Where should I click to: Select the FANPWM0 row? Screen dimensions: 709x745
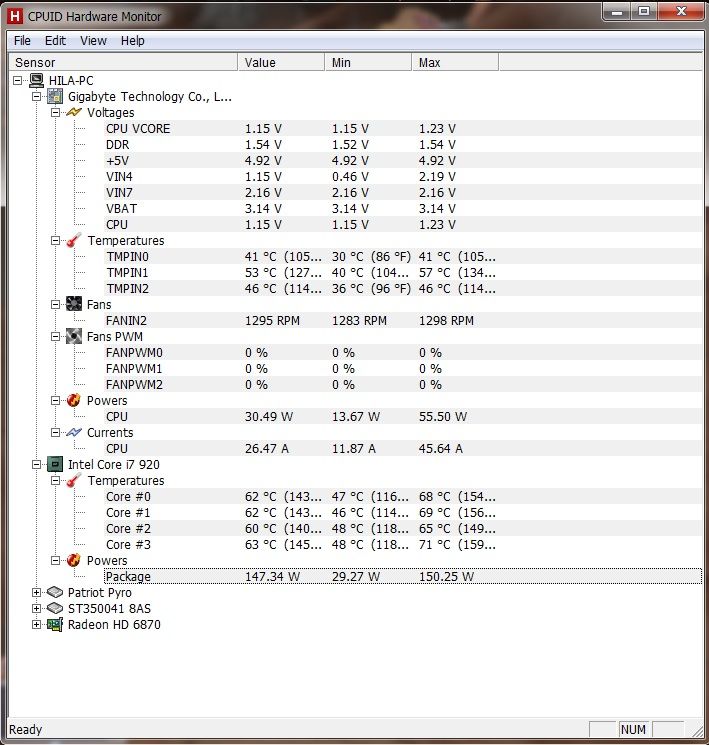pos(403,353)
